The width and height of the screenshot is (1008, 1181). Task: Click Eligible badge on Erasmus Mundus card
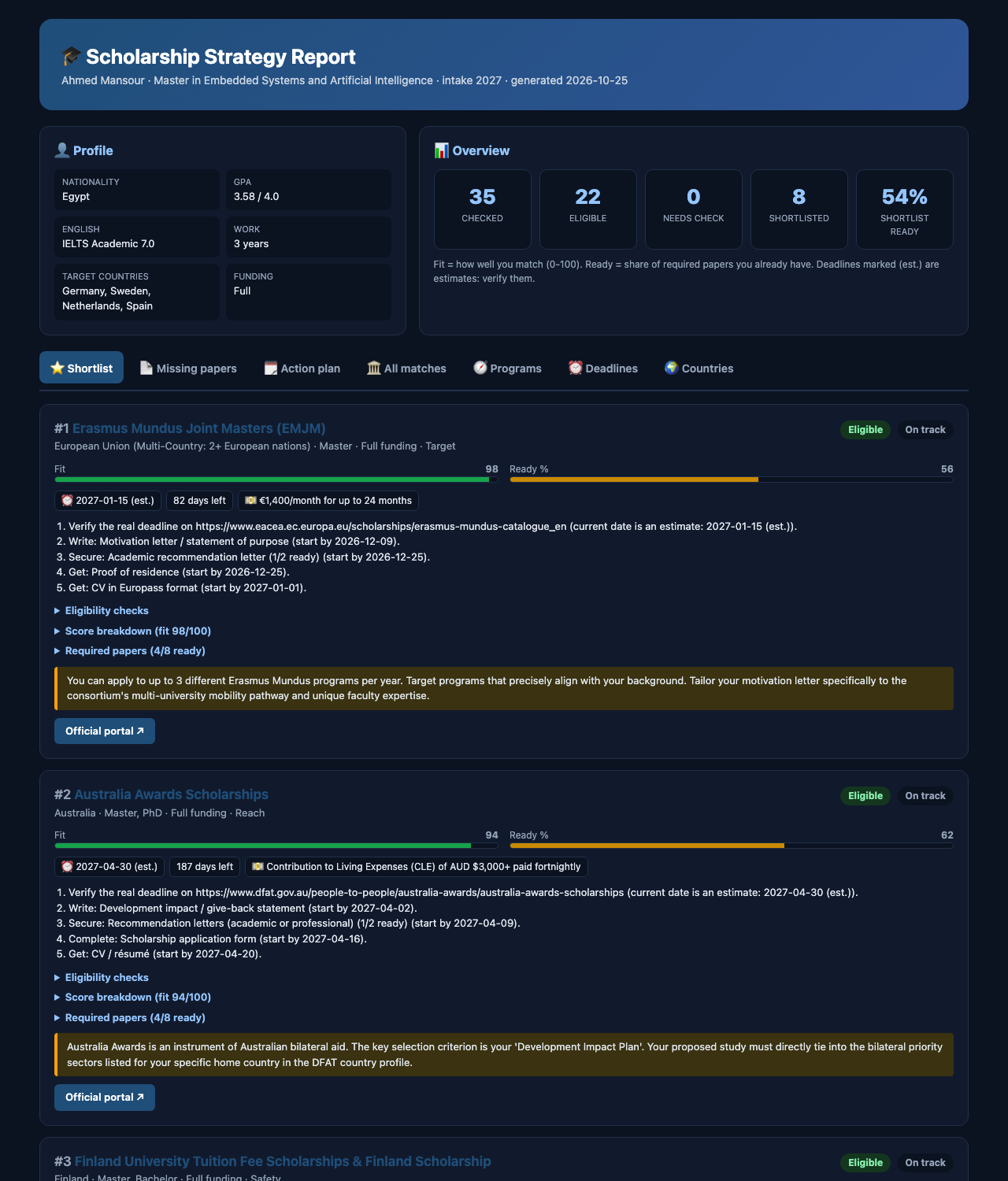(x=865, y=430)
